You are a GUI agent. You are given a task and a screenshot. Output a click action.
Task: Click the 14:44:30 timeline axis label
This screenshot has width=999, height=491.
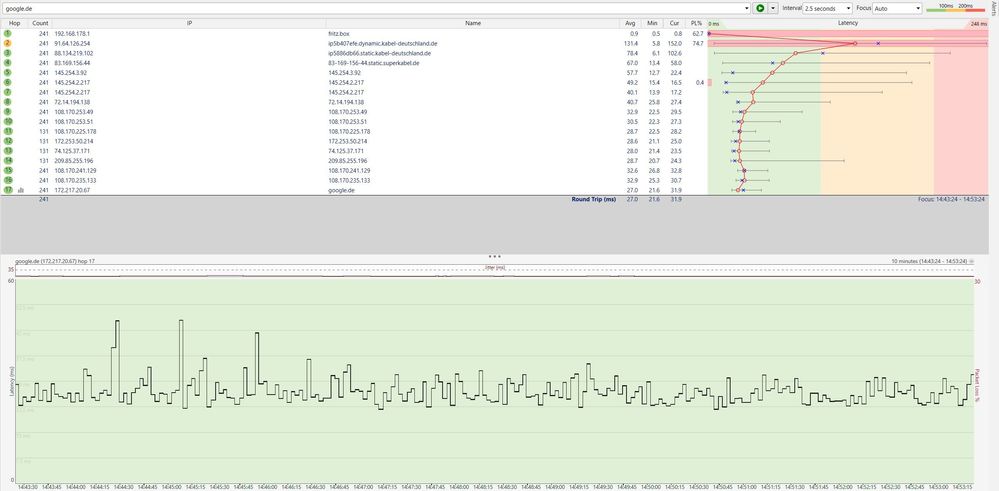point(124,487)
